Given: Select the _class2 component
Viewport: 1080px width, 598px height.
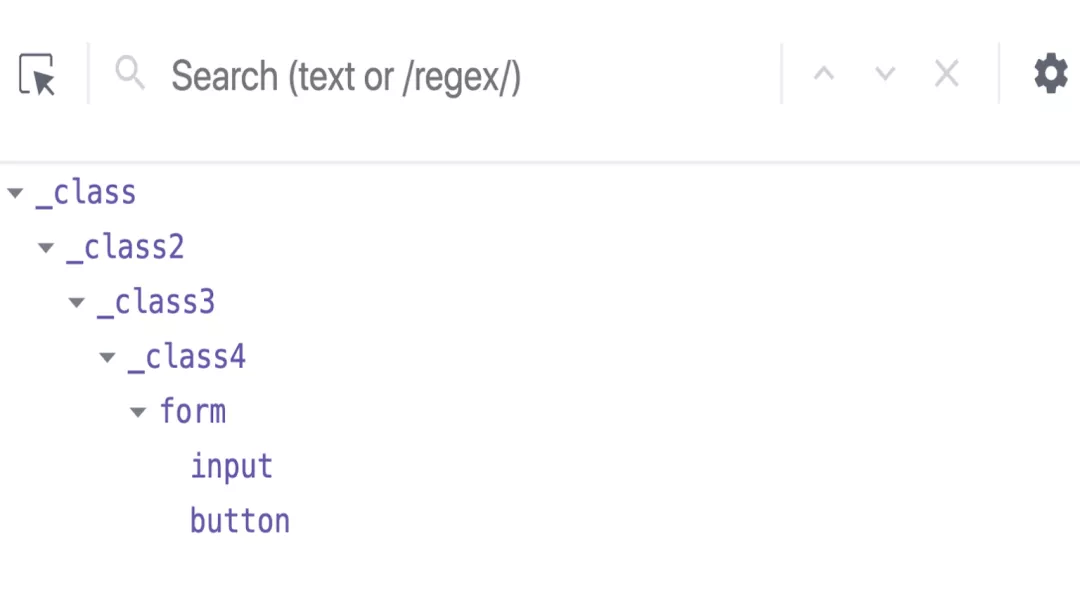Looking at the screenshot, I should (126, 247).
